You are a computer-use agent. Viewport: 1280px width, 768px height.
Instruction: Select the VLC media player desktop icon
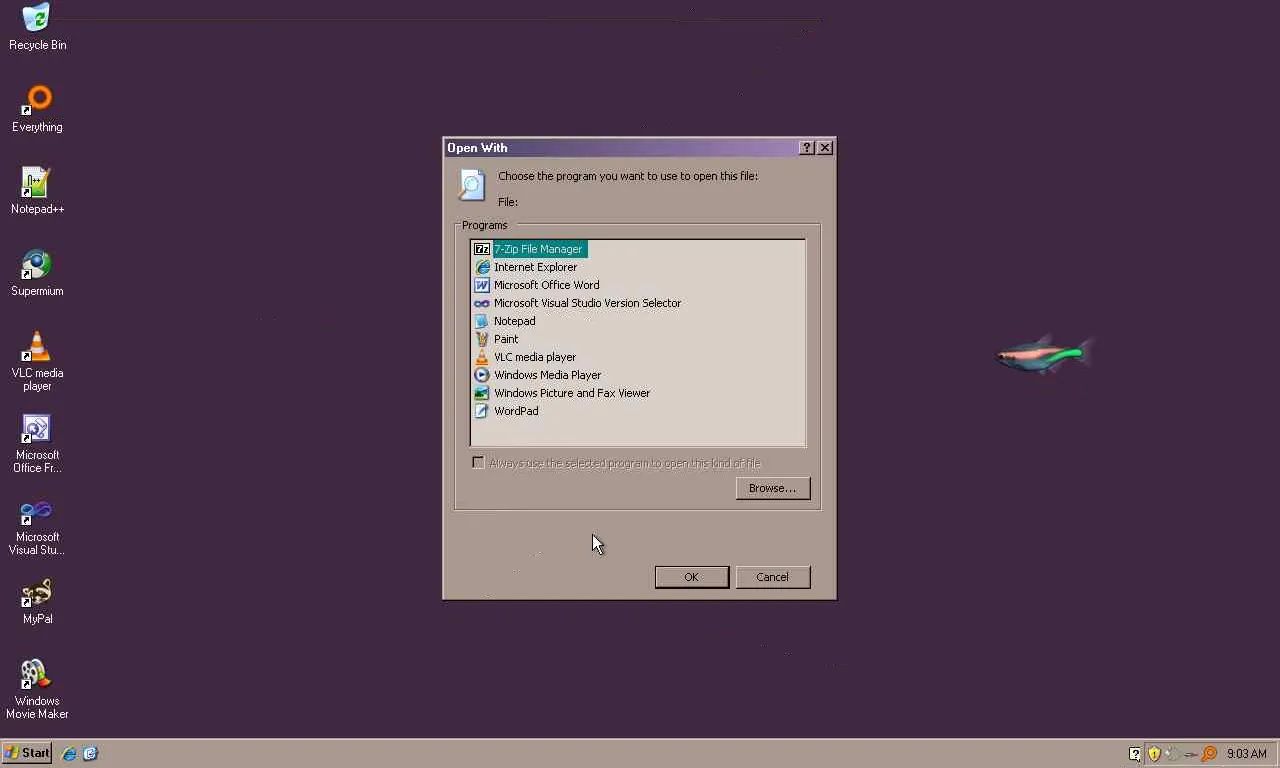(x=37, y=360)
